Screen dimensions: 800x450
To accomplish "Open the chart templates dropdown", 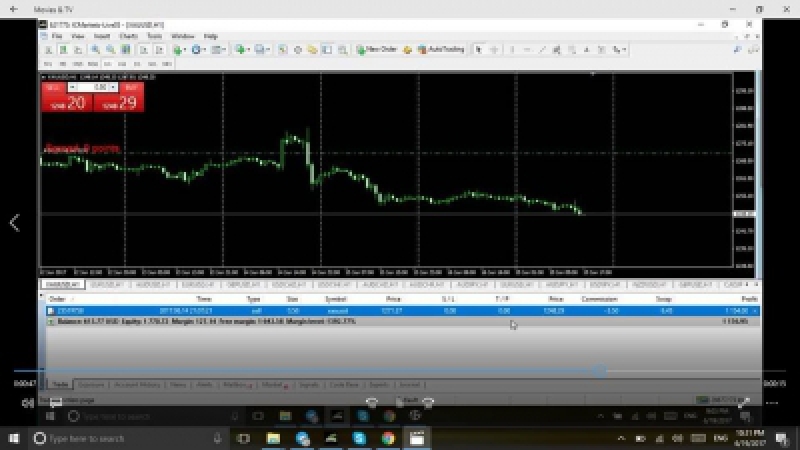I will click(x=218, y=50).
